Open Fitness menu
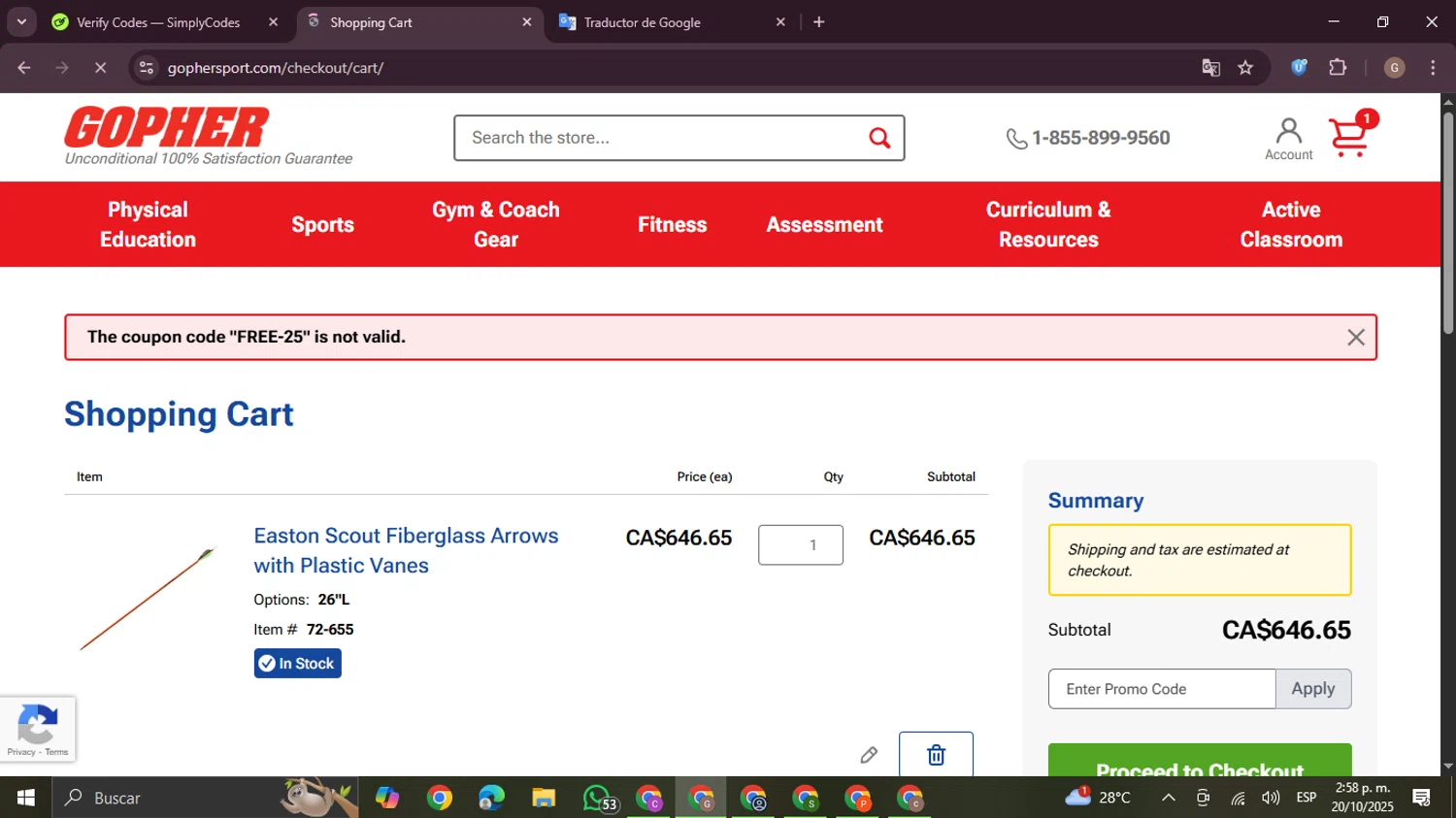1456x818 pixels. click(672, 224)
